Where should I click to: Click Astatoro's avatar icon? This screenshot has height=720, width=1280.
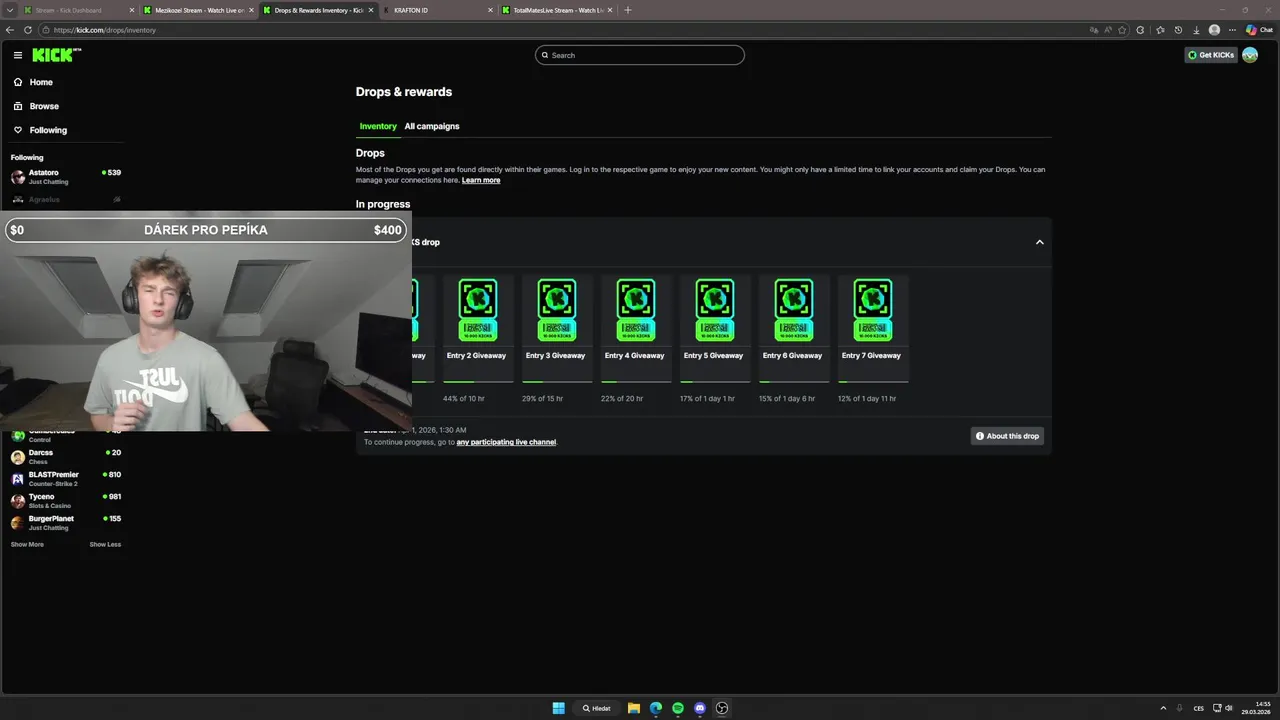coord(18,177)
